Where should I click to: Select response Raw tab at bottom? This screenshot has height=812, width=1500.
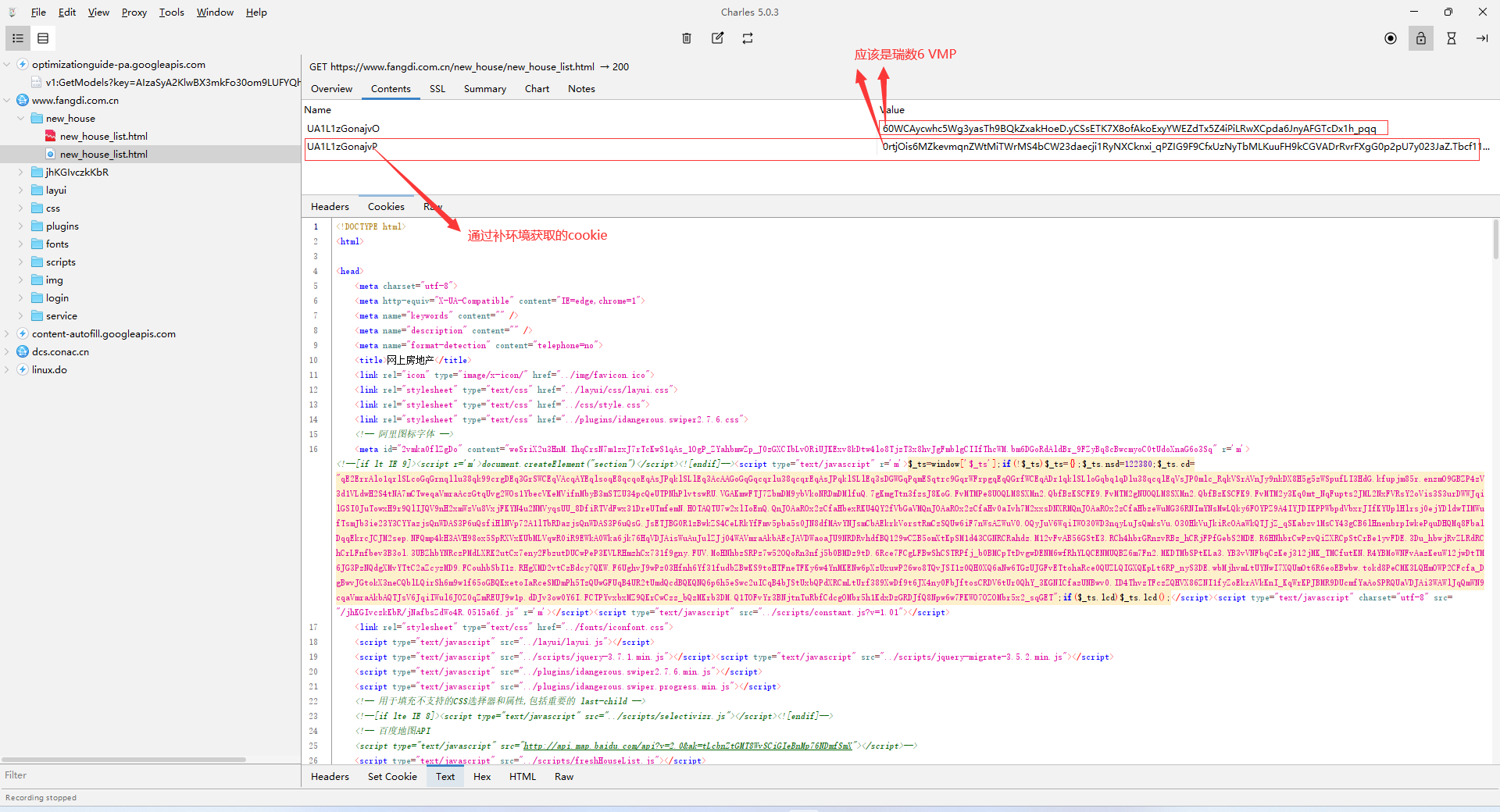pyautogui.click(x=564, y=777)
